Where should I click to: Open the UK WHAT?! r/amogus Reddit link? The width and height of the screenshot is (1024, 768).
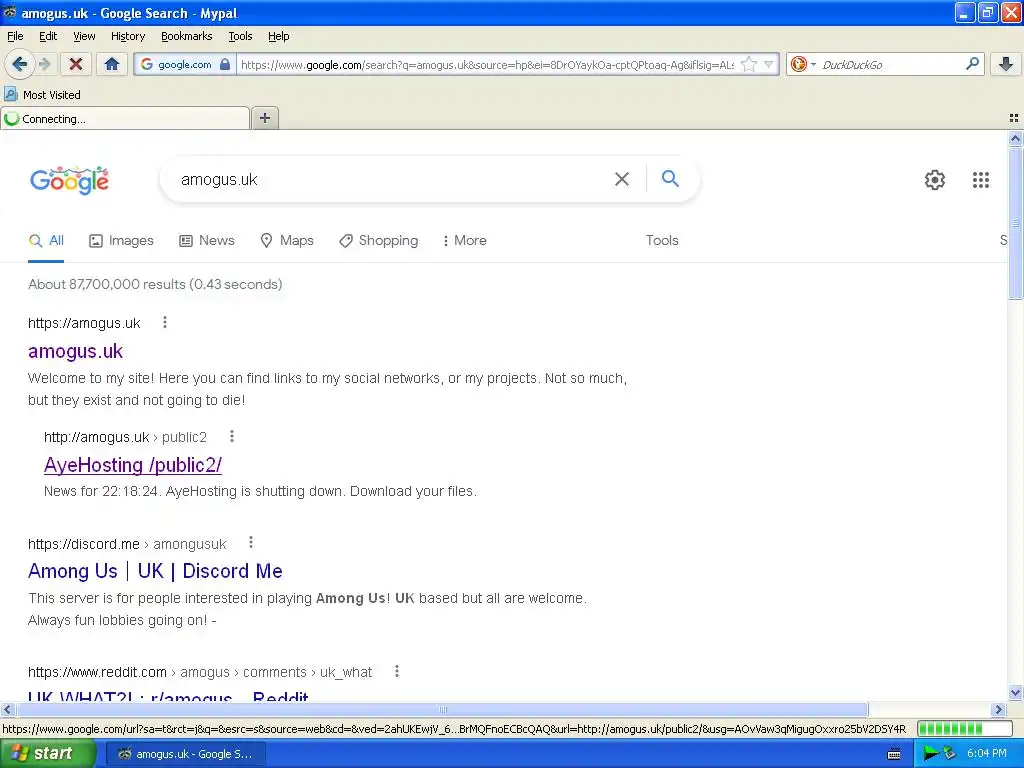click(168, 696)
